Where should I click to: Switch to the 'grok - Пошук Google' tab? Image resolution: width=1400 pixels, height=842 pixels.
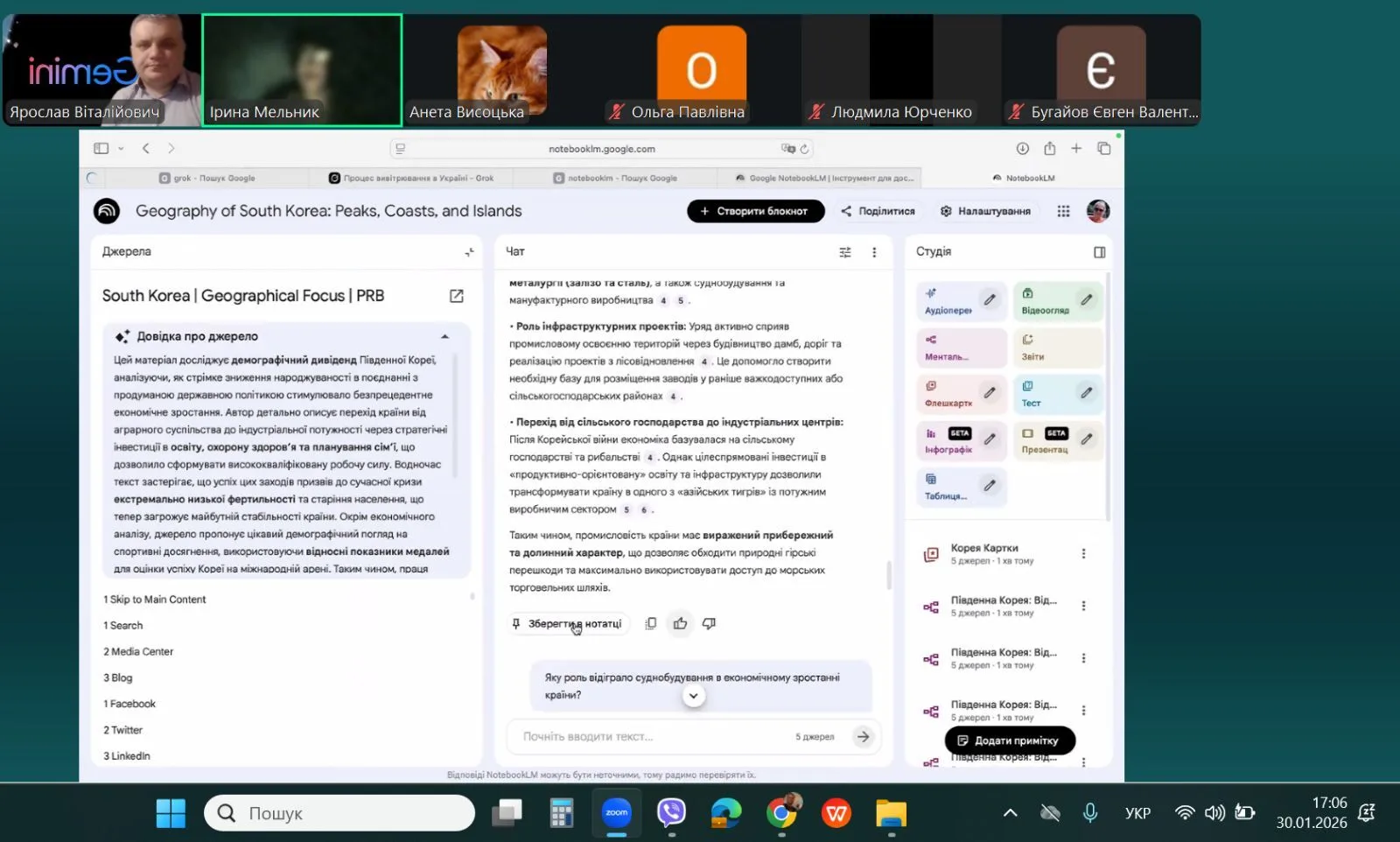click(207, 178)
